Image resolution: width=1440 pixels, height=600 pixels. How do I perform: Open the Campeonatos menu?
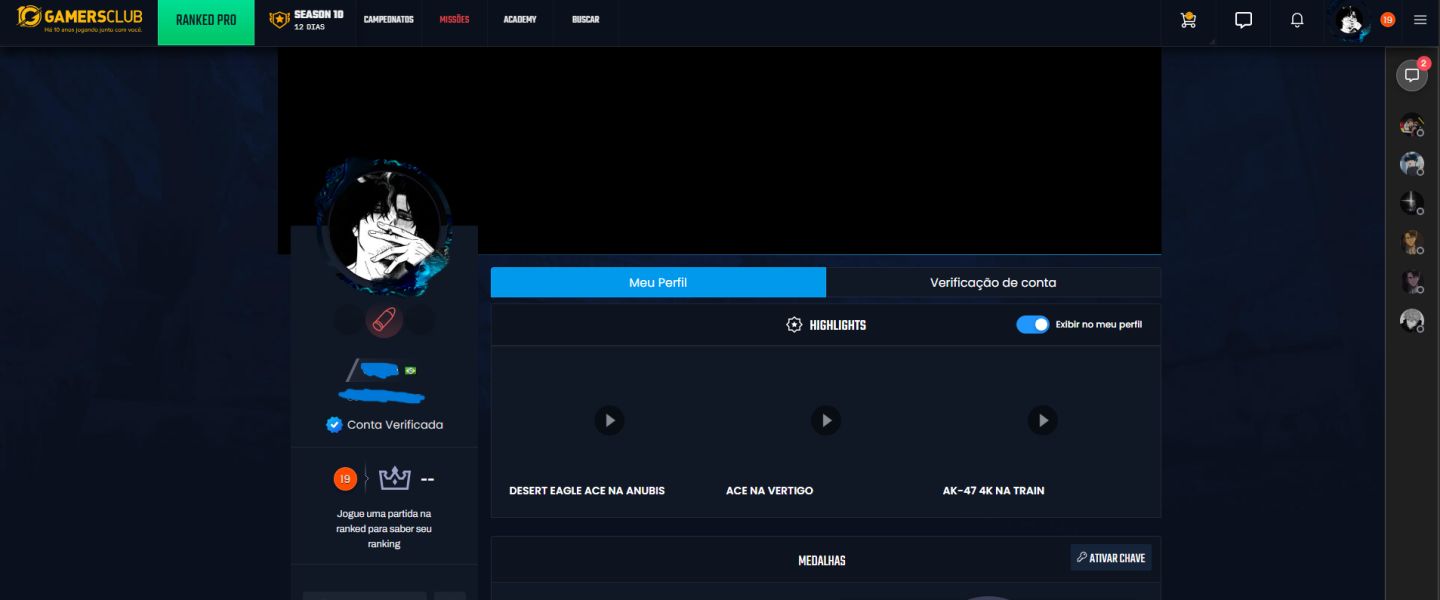[388, 20]
